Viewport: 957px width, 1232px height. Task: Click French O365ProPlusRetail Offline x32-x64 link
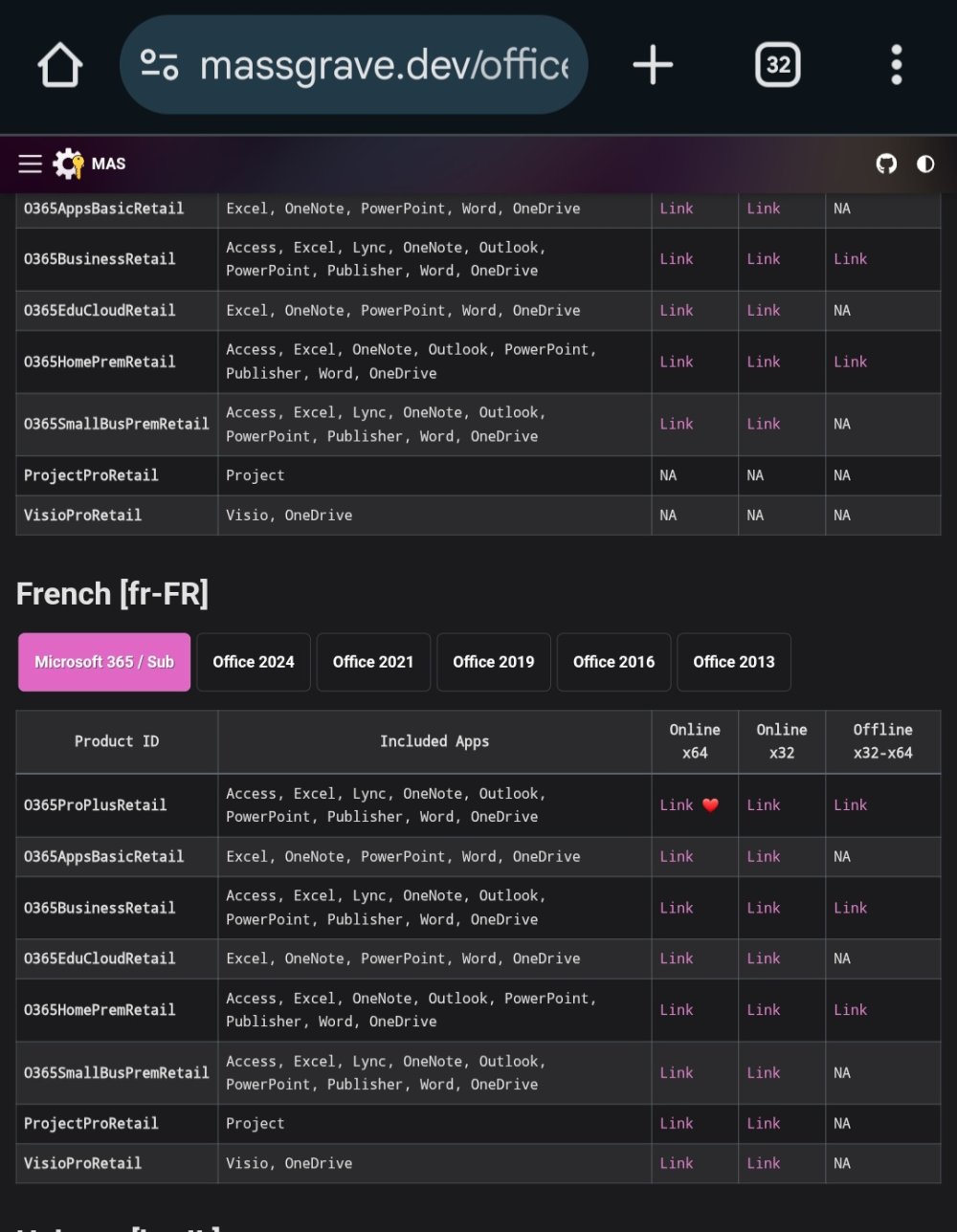click(x=850, y=805)
